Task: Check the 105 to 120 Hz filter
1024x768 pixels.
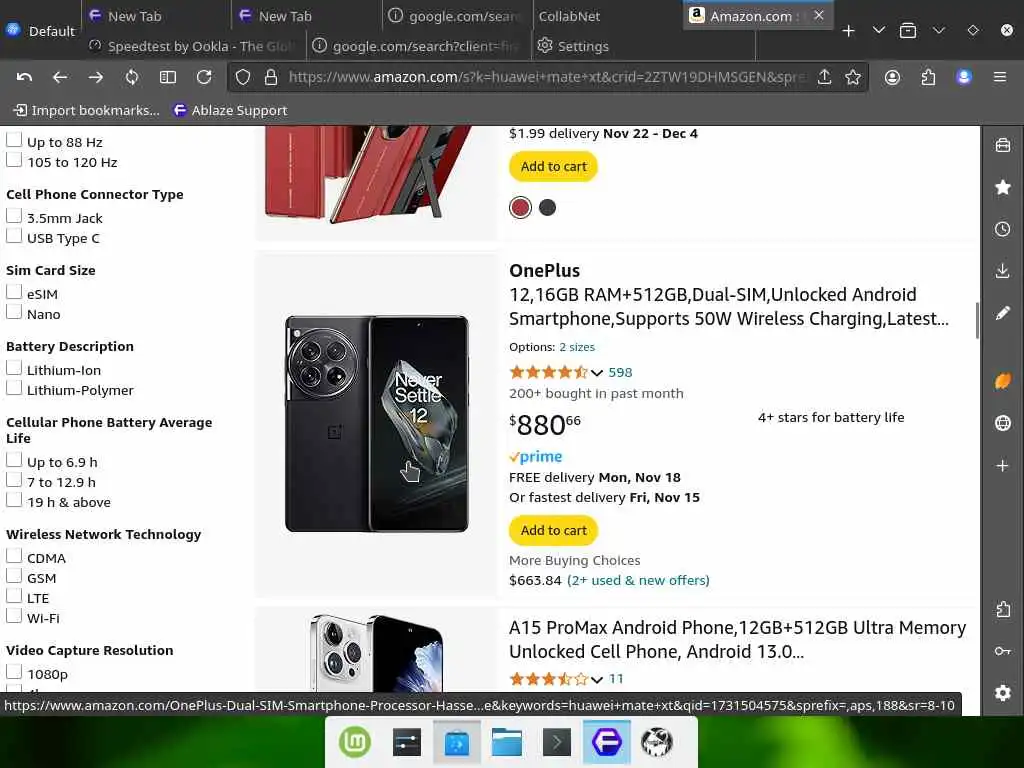Action: tap(14, 160)
